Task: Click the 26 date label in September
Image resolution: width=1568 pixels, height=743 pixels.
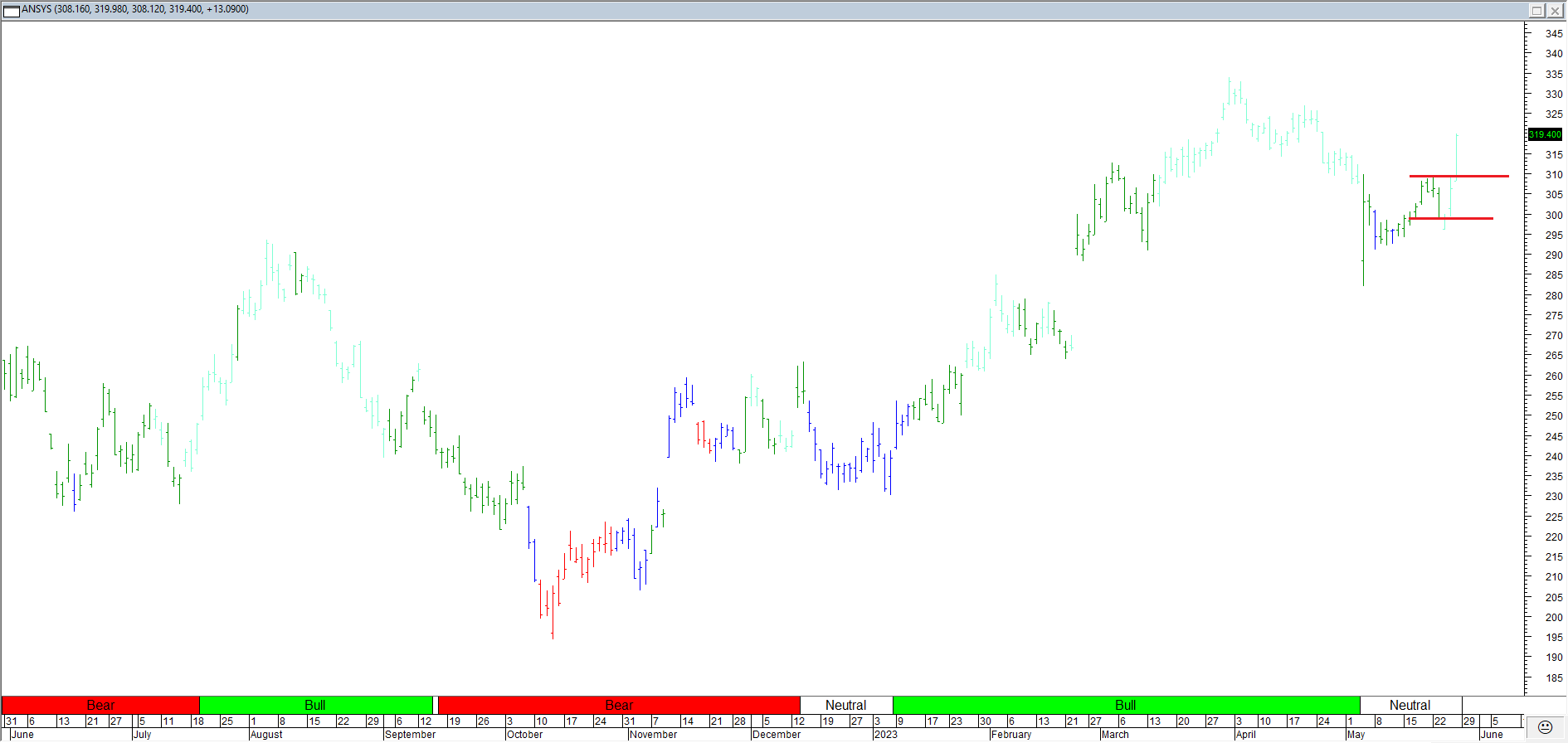Action: pos(484,721)
